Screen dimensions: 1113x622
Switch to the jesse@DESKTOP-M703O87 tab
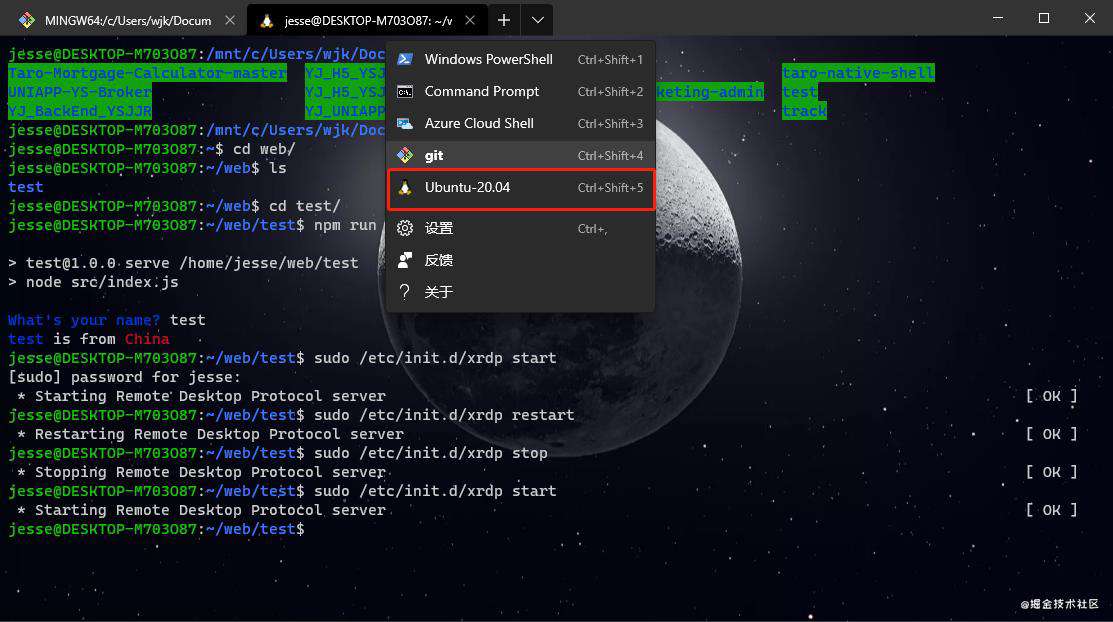(x=368, y=21)
